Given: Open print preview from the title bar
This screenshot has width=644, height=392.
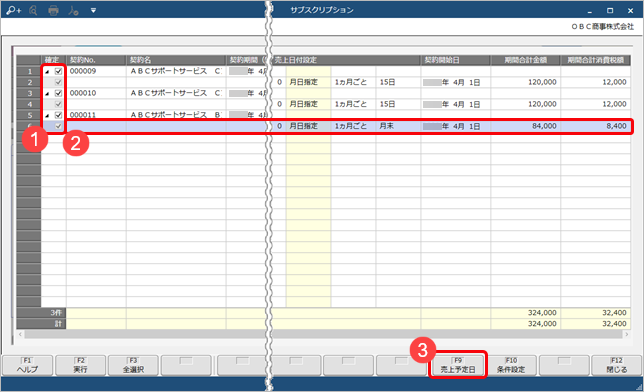Looking at the screenshot, I should (x=33, y=10).
